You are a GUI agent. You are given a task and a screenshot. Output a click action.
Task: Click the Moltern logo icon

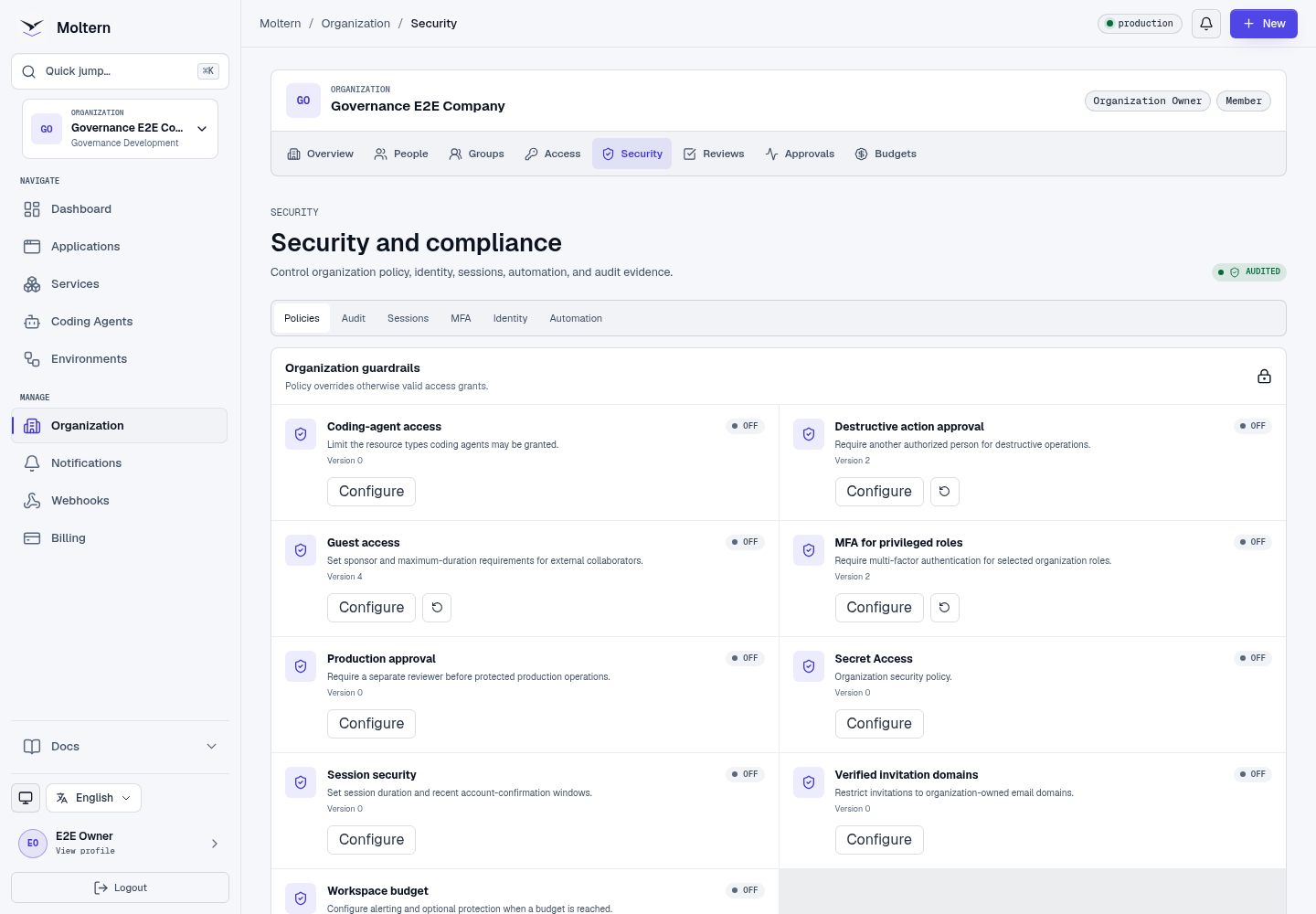[x=32, y=27]
